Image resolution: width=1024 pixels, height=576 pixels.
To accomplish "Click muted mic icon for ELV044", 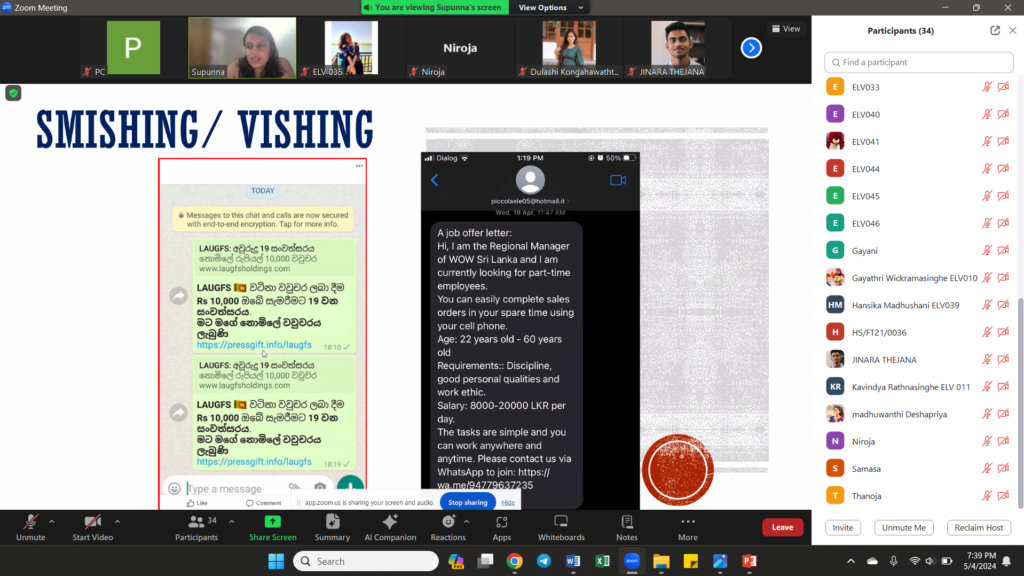I will [x=986, y=168].
